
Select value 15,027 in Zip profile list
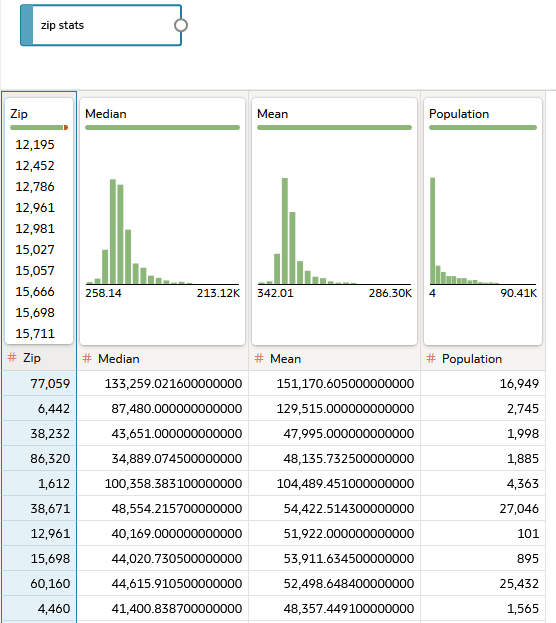click(x=35, y=250)
